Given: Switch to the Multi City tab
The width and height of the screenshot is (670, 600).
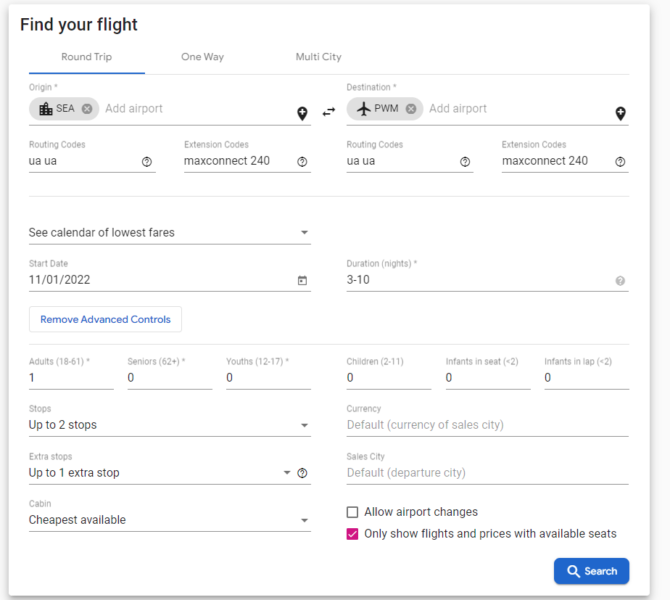Looking at the screenshot, I should (318, 57).
